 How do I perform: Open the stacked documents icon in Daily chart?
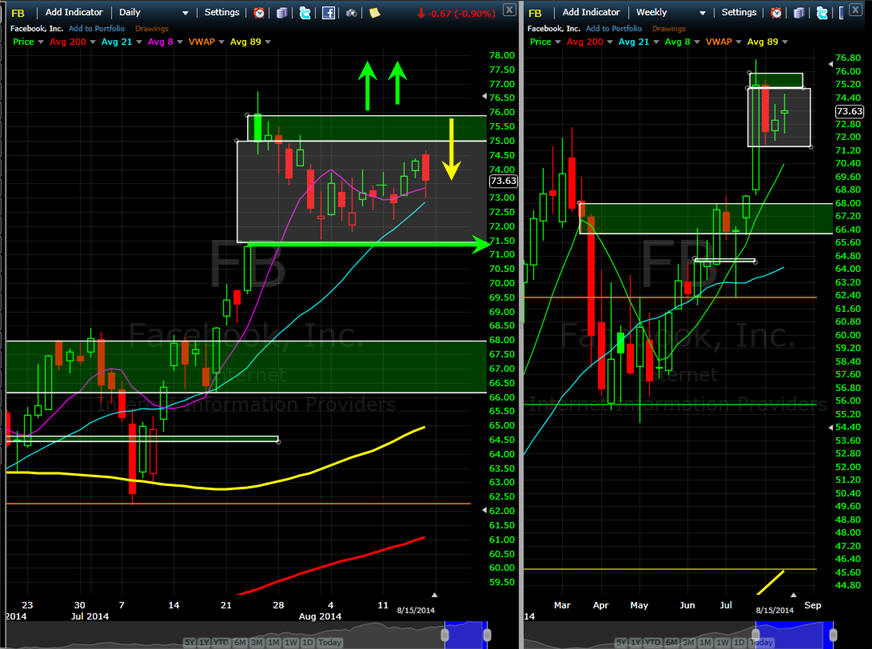[x=282, y=12]
